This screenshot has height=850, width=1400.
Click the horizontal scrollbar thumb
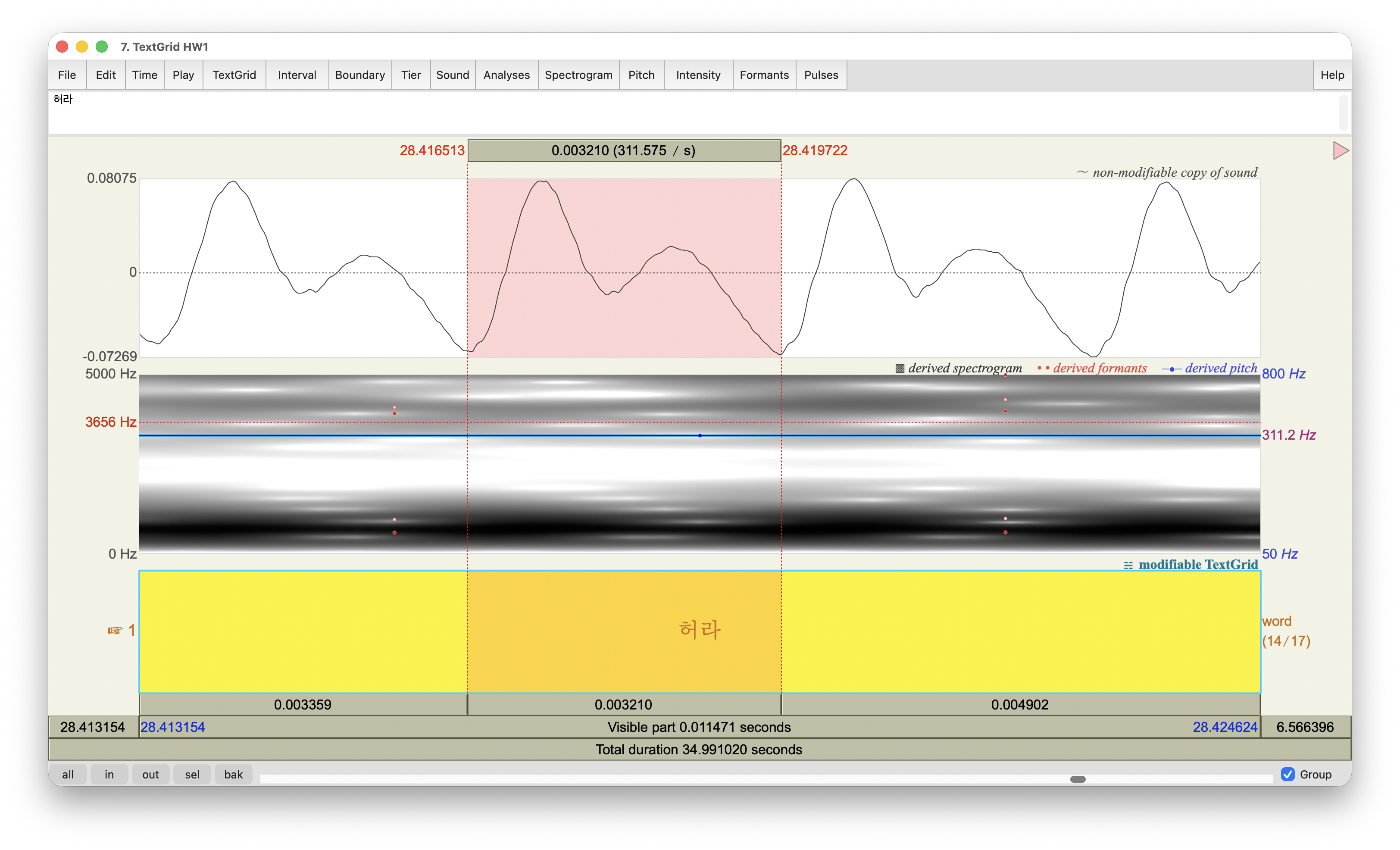coord(1077,779)
